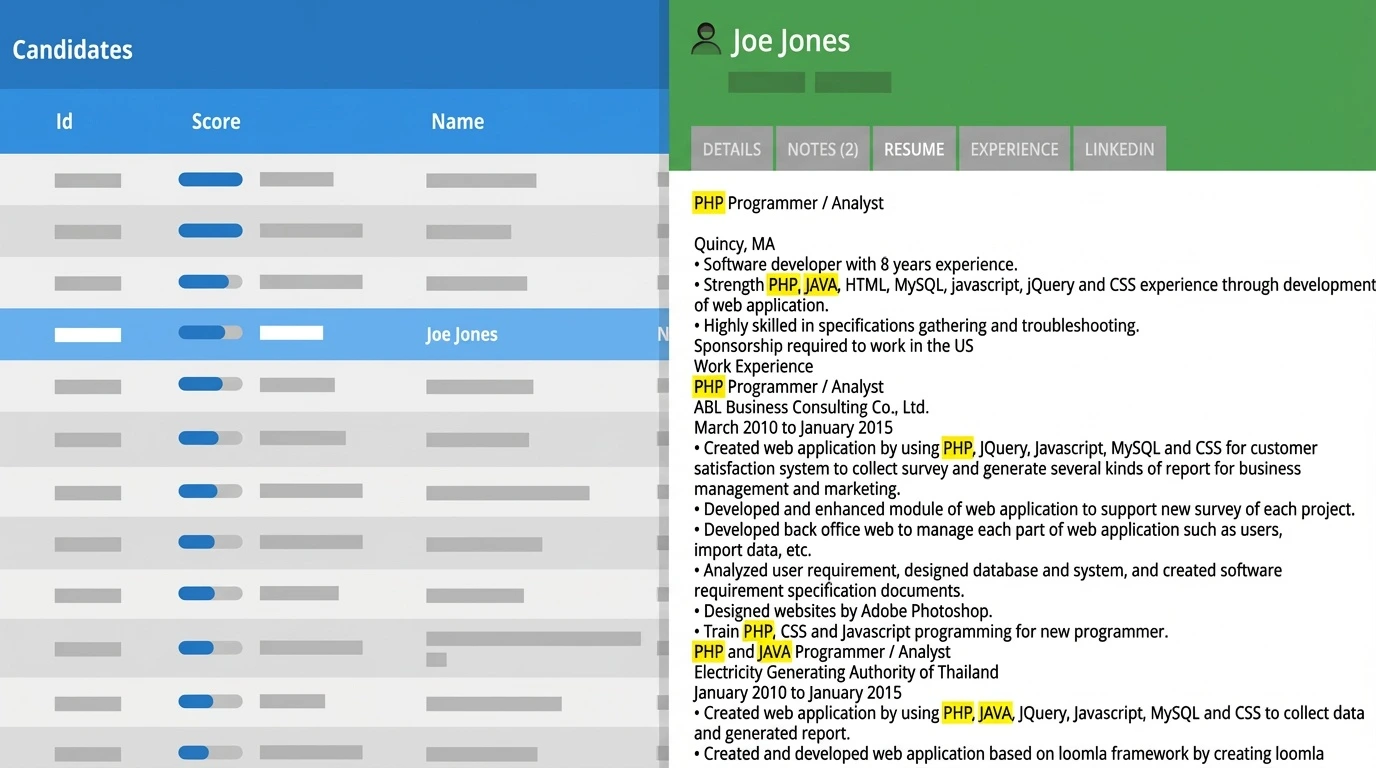
Task: Click the person icon beside Joe Jones
Action: [706, 40]
